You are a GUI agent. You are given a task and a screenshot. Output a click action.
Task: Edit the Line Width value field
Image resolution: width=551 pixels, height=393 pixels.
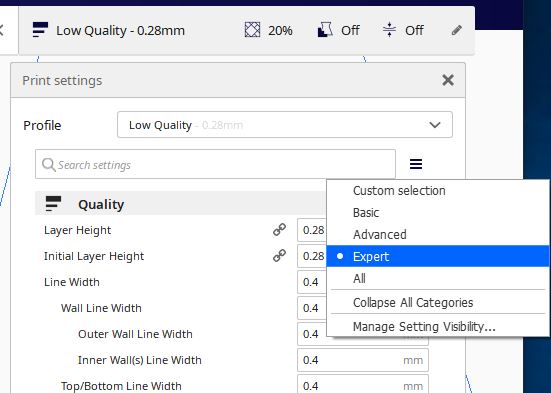click(x=312, y=282)
